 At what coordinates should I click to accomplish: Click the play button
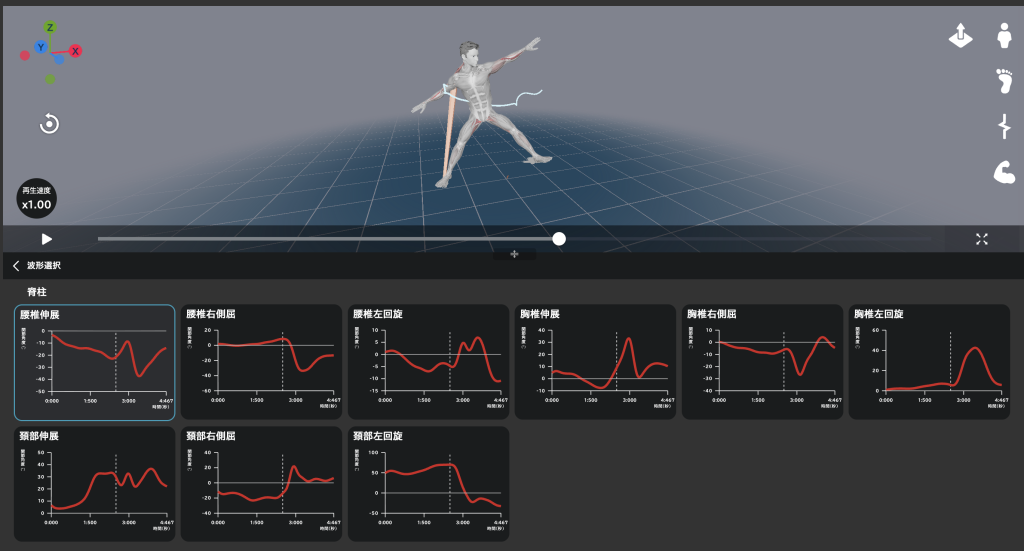[46, 239]
